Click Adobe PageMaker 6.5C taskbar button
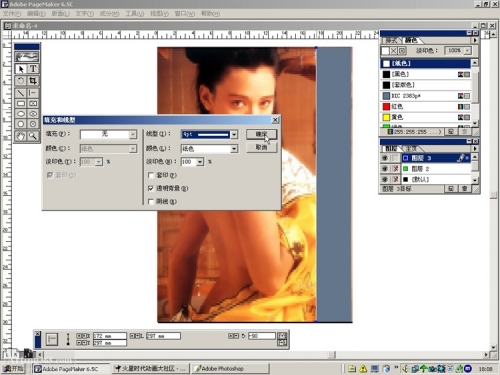The height and width of the screenshot is (375, 500). tap(71, 368)
